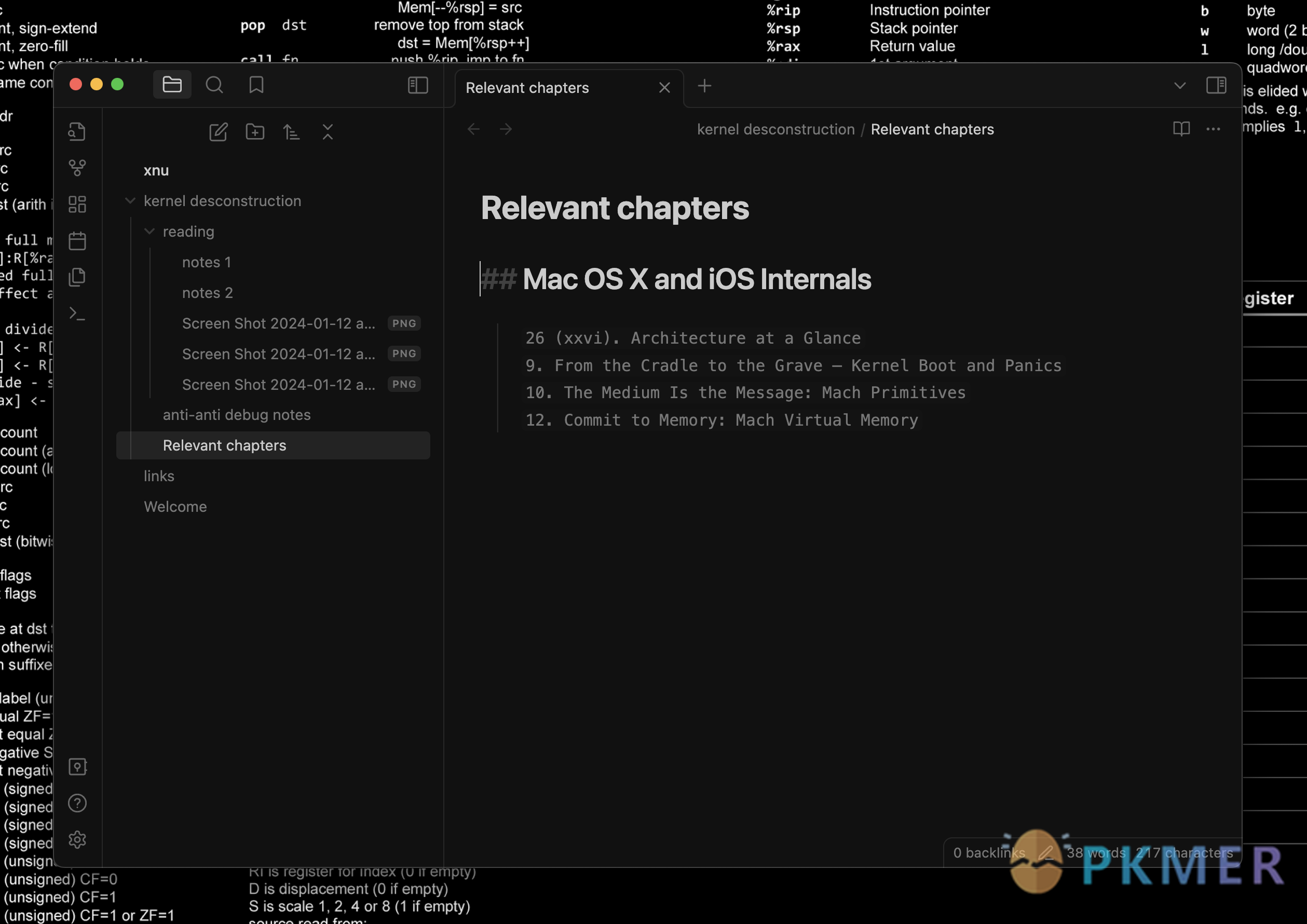The width and height of the screenshot is (1307, 924).
Task: Click the help icon in sidebar
Action: tap(77, 804)
